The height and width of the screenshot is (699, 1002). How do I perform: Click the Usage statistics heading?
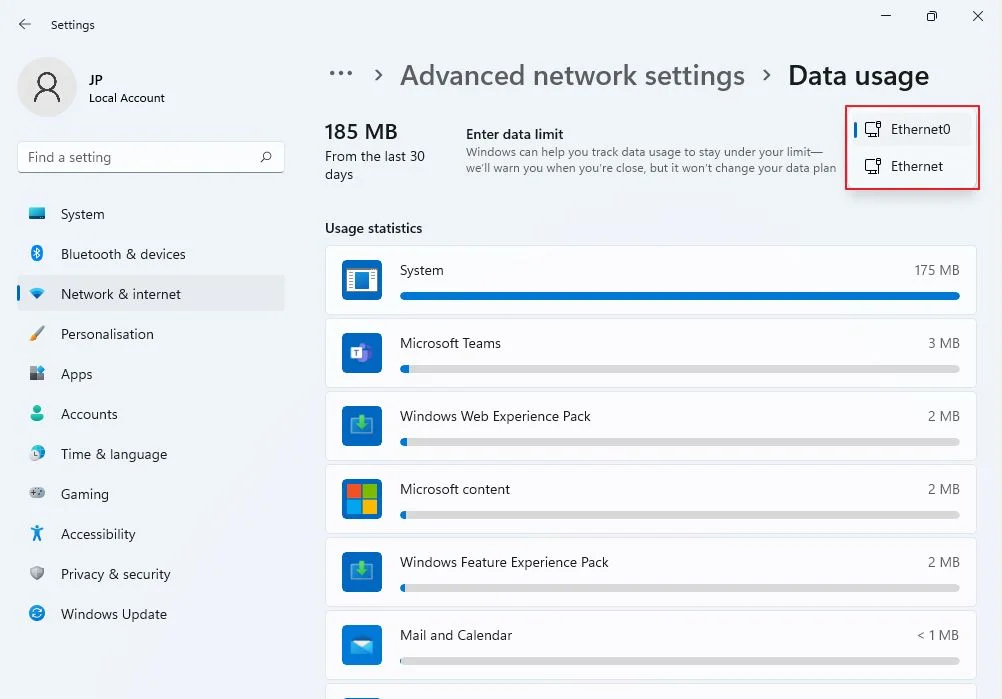(x=373, y=228)
